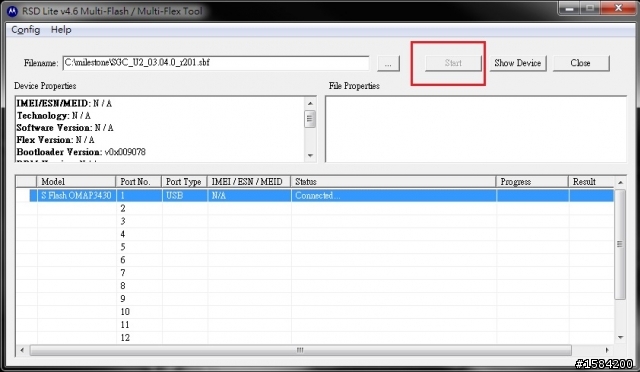Click the browse ellipsis button
Screen dimensions: 640x372
(388, 63)
